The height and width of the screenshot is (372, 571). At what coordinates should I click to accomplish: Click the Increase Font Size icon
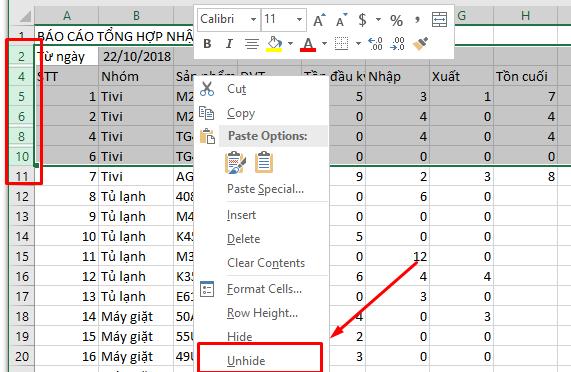point(319,20)
